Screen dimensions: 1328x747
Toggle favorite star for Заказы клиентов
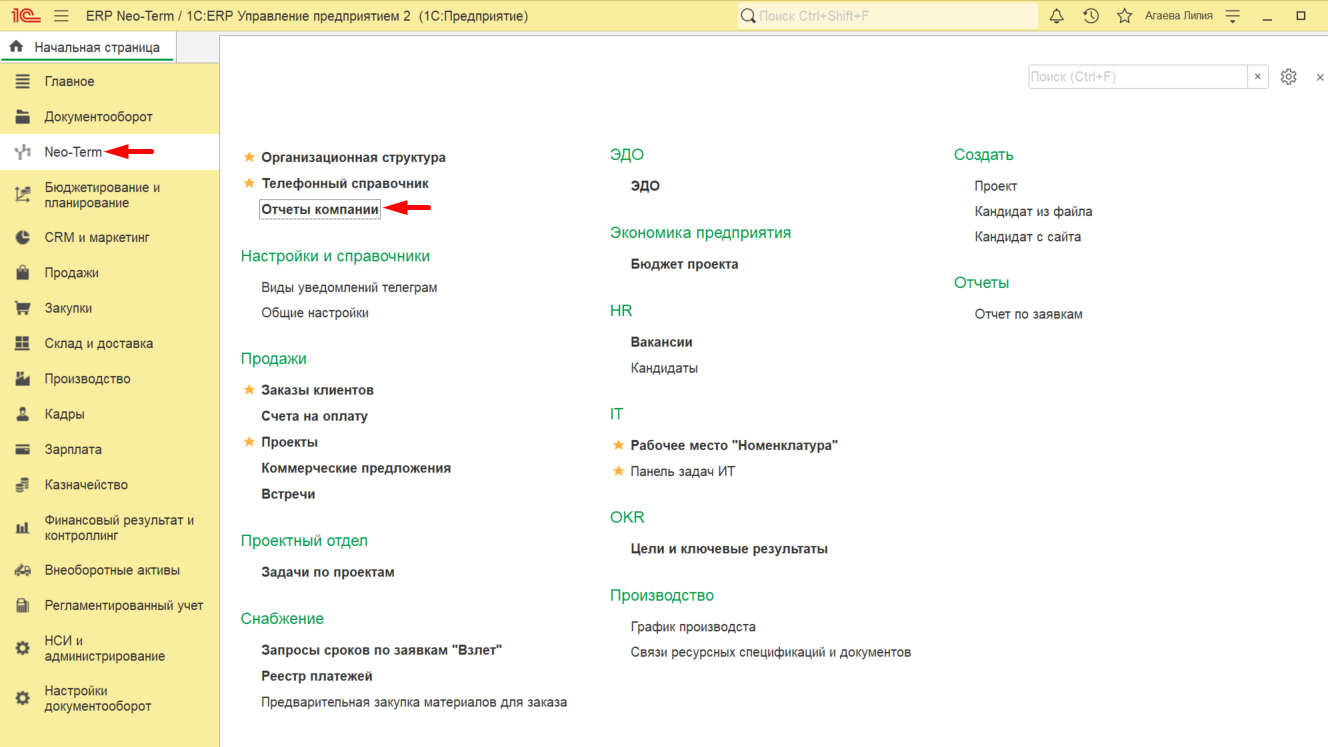(250, 390)
